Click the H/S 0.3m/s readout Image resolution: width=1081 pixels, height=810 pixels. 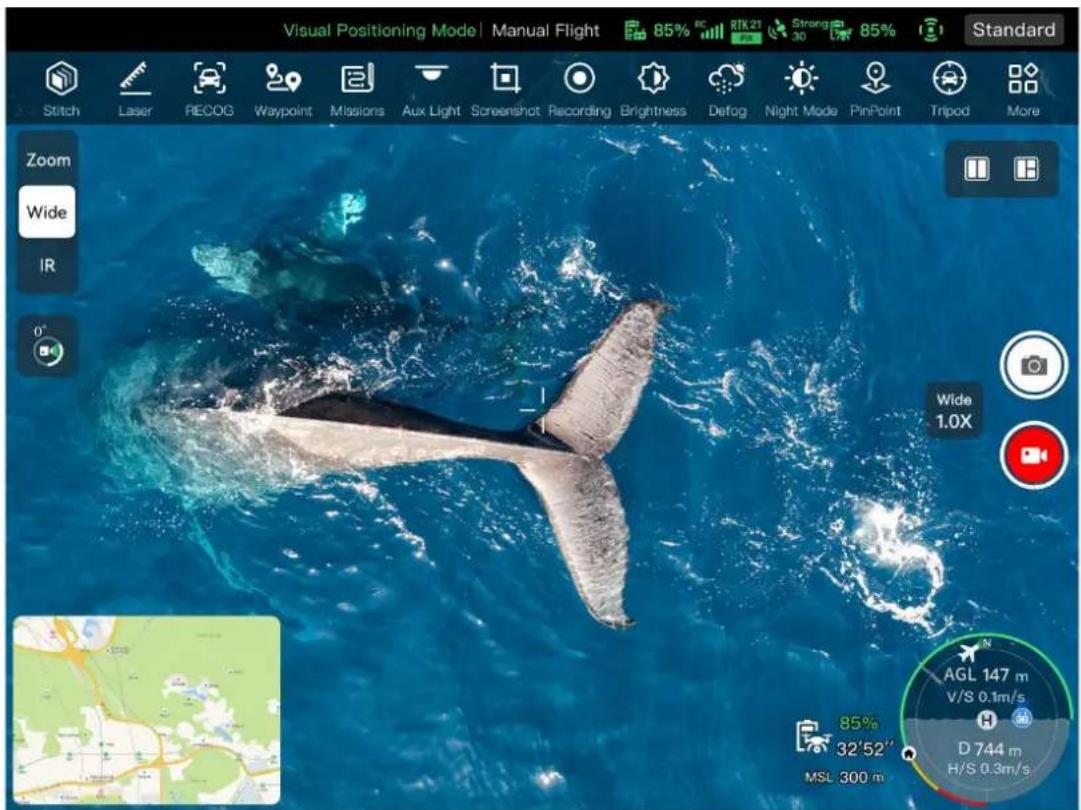click(989, 768)
